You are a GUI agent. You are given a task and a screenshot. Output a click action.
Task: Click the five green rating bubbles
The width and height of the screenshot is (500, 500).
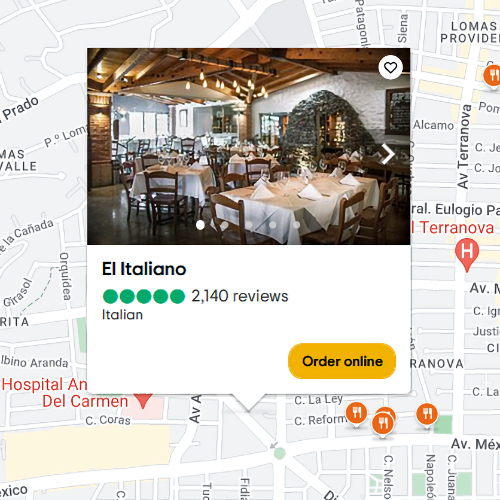point(144,296)
